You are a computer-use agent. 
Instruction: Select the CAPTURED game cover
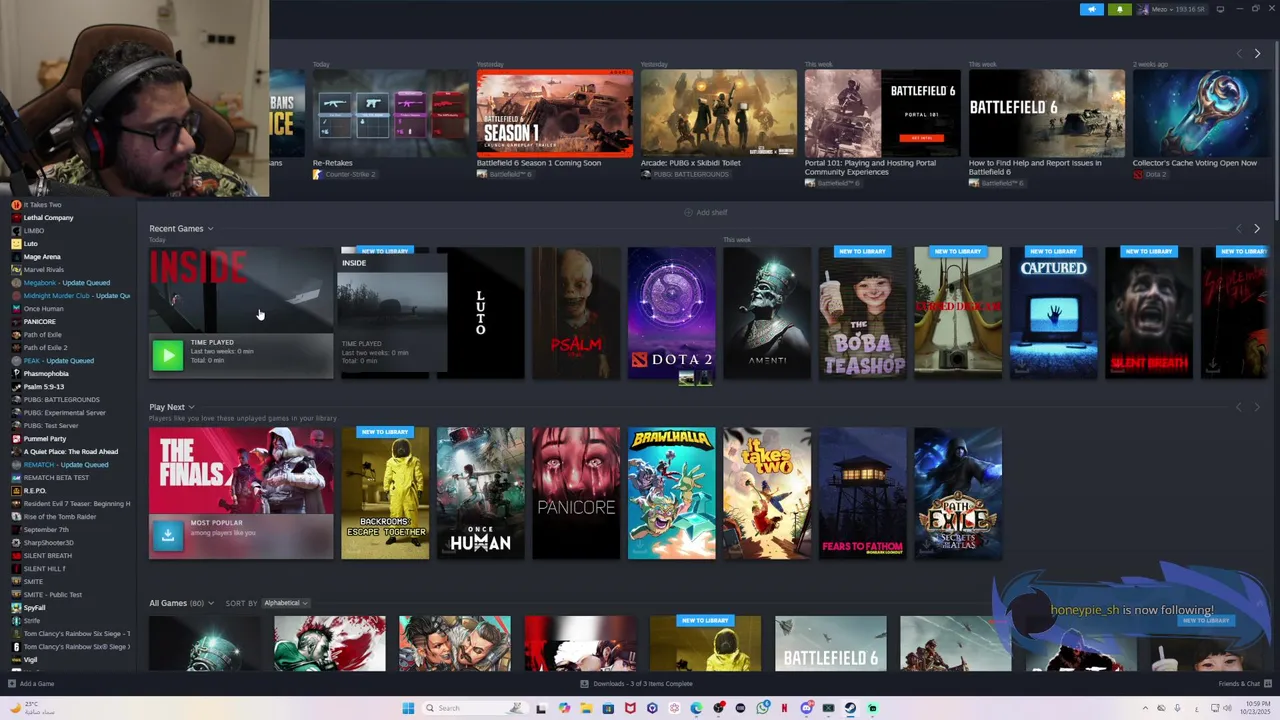[x=1053, y=313]
